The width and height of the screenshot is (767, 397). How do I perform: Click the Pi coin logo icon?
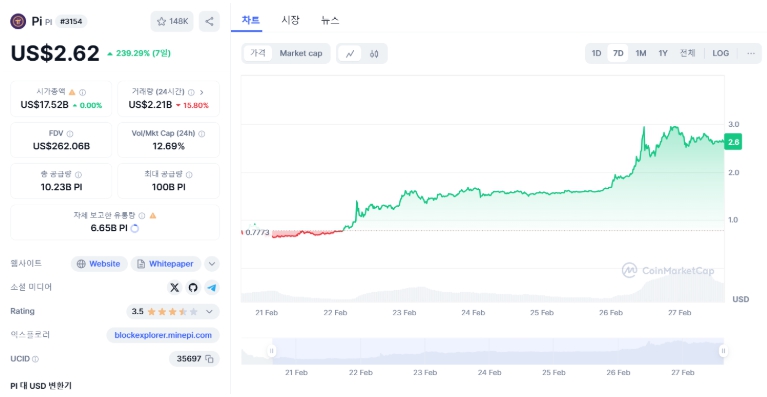18,22
